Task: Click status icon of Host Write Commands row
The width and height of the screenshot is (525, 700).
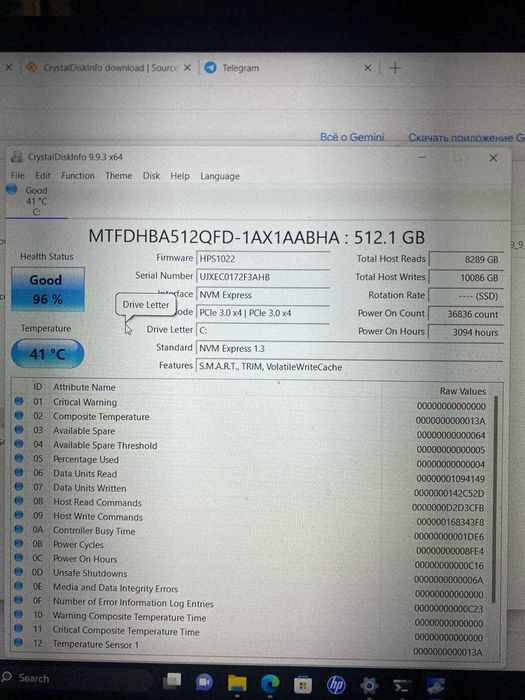Action: [x=19, y=515]
